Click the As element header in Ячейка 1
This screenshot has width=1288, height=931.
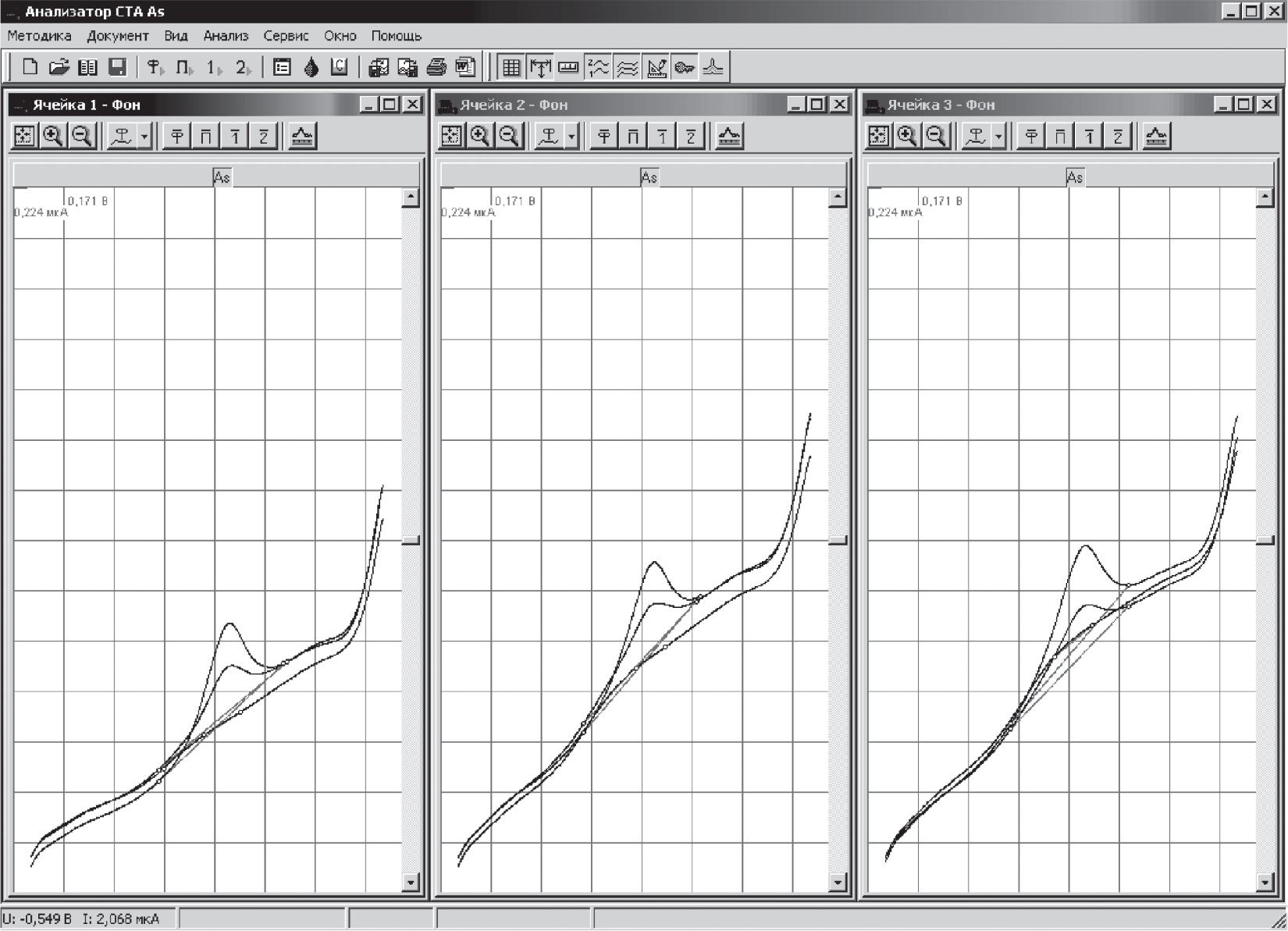click(x=222, y=177)
